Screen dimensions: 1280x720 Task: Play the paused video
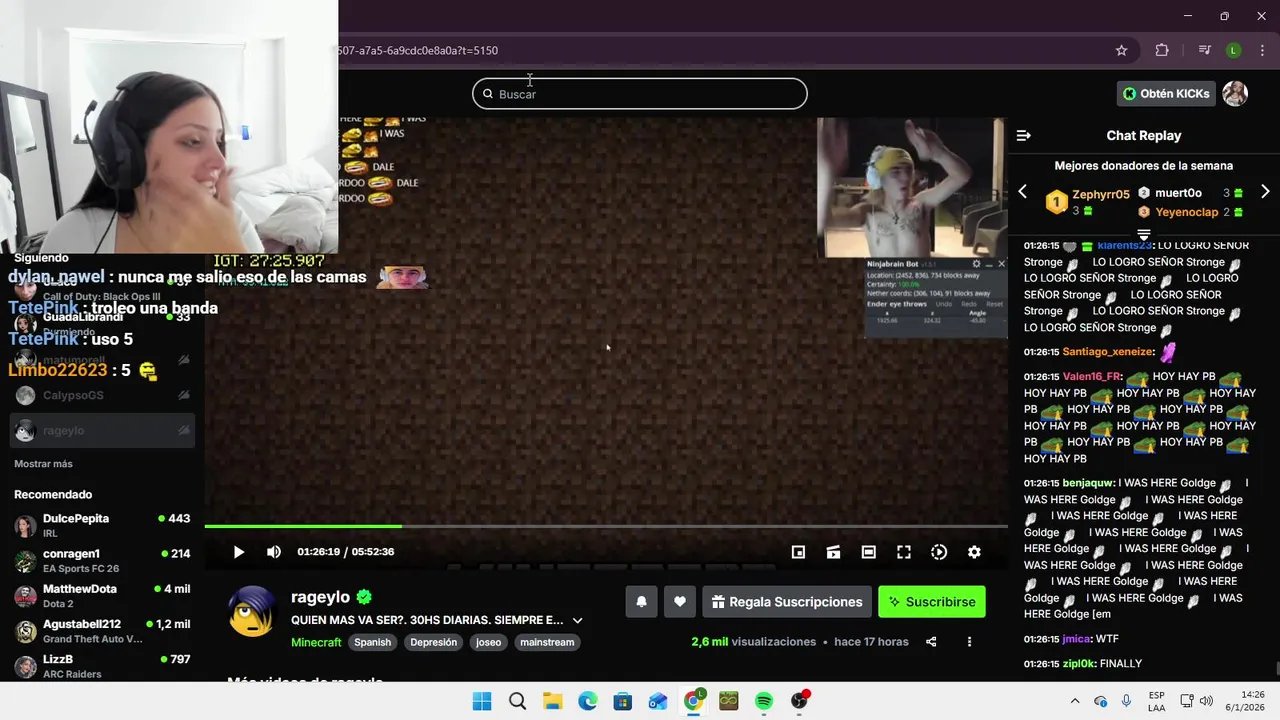[x=238, y=552]
